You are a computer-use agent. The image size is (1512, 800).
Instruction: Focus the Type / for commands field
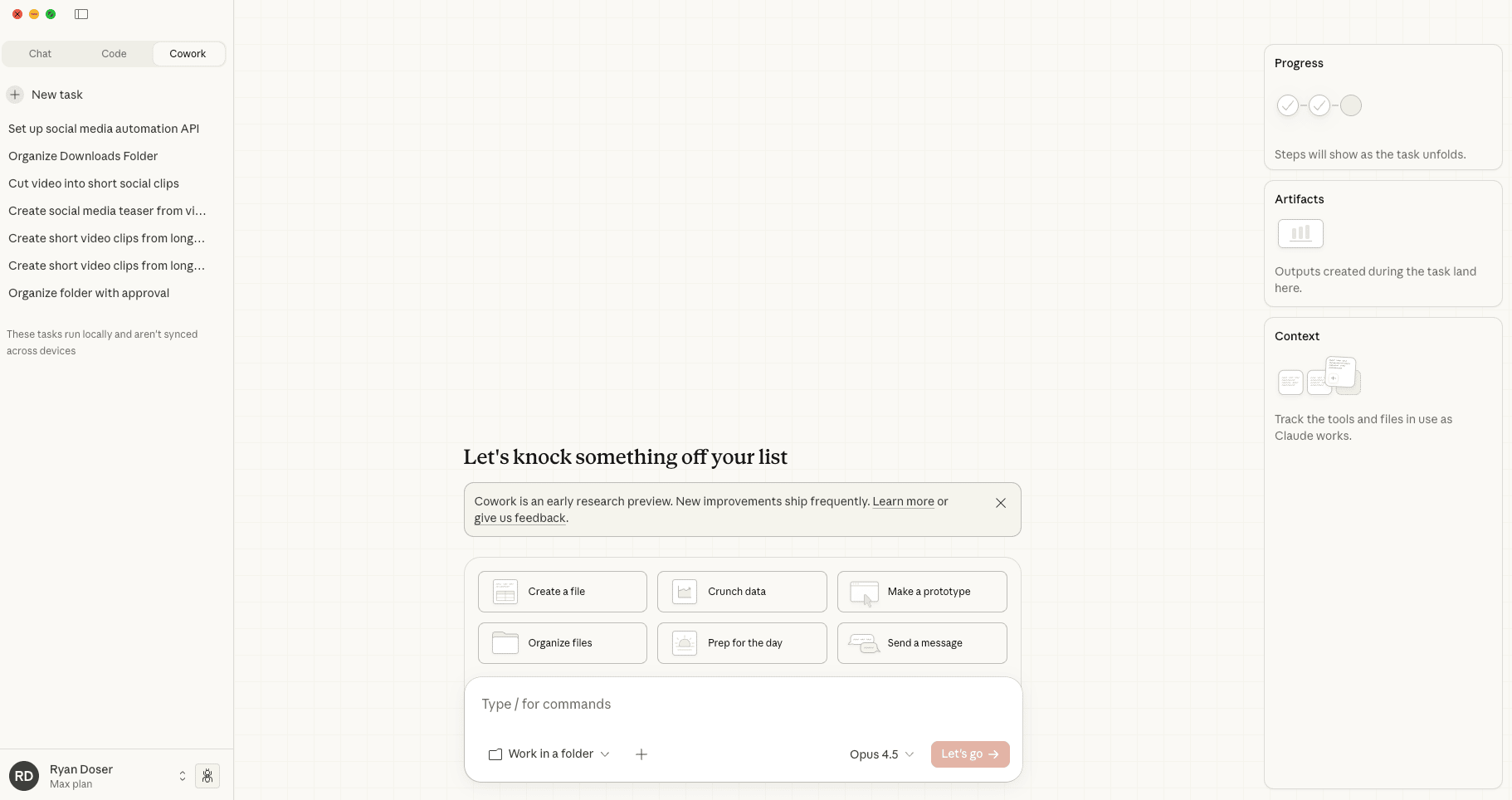pos(743,705)
